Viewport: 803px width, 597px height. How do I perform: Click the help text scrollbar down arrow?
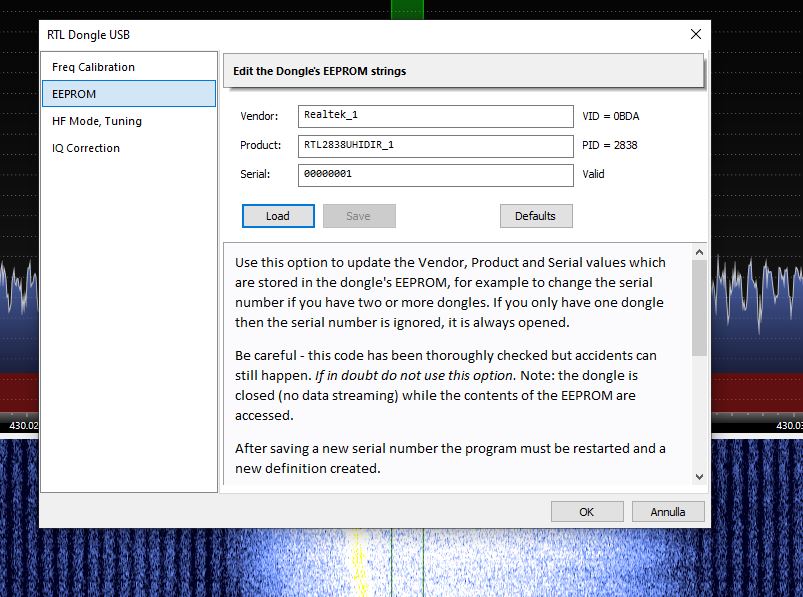tap(698, 477)
